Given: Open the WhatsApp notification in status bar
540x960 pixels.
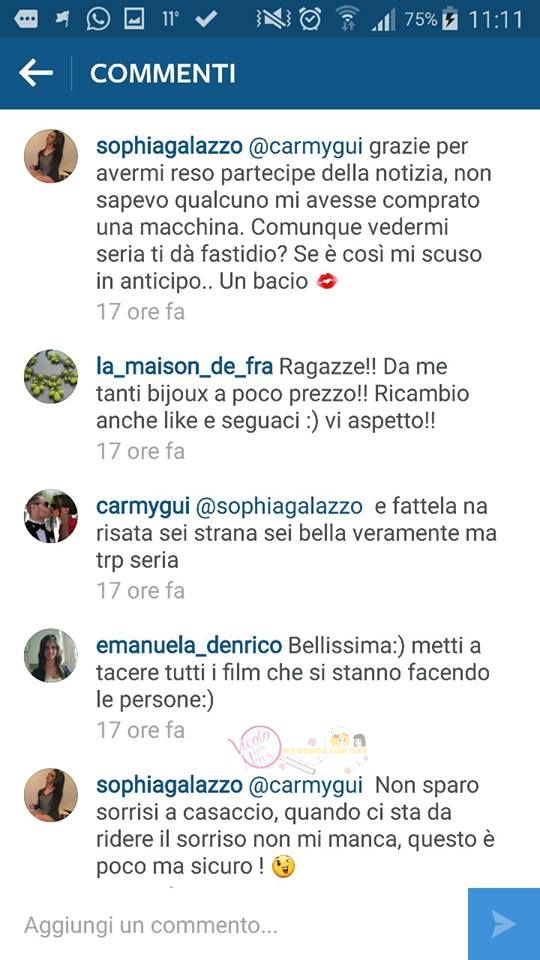Looking at the screenshot, I should coord(98,19).
